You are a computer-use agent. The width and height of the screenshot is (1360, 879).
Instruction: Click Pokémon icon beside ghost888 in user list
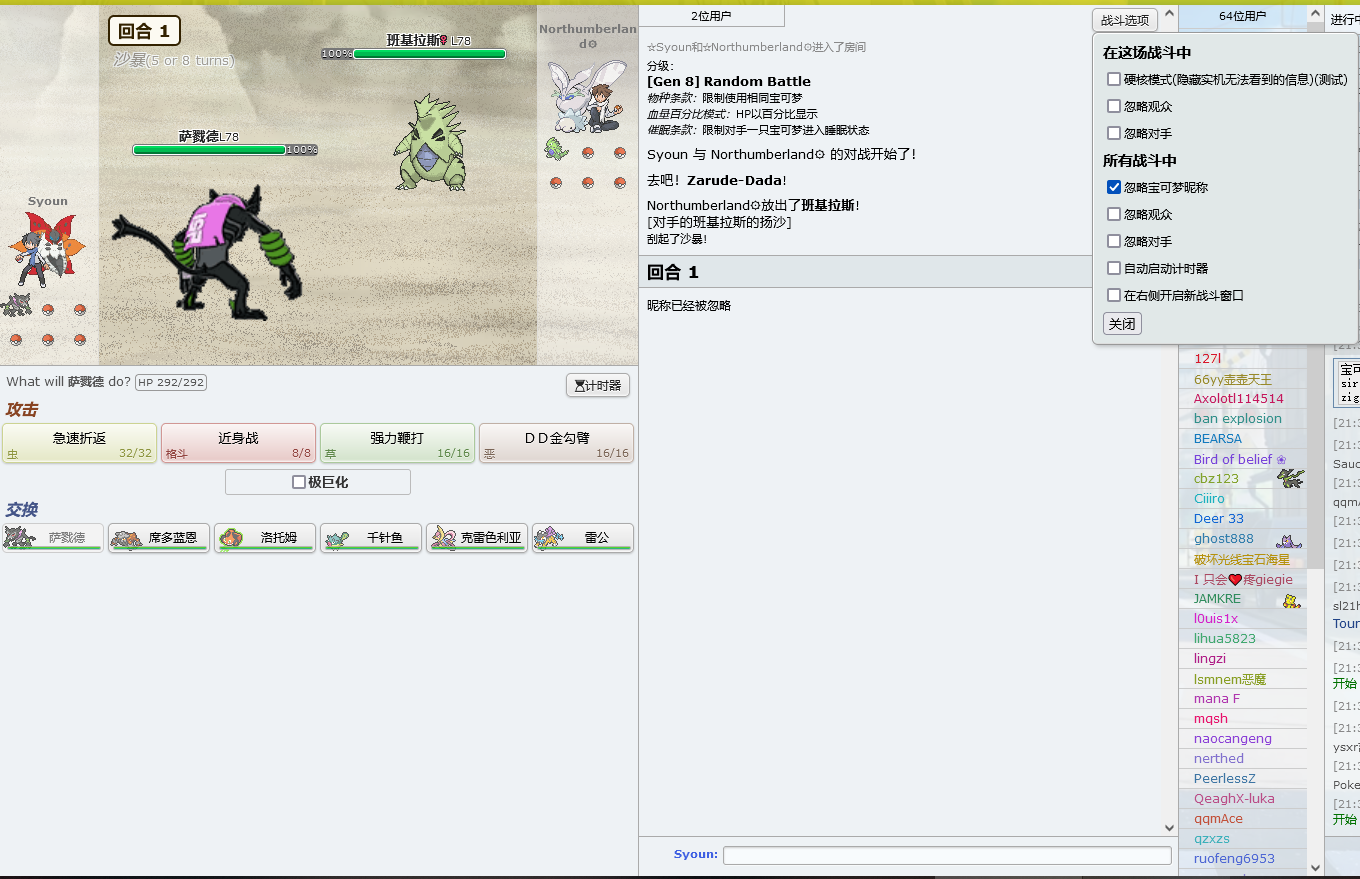(x=1289, y=540)
